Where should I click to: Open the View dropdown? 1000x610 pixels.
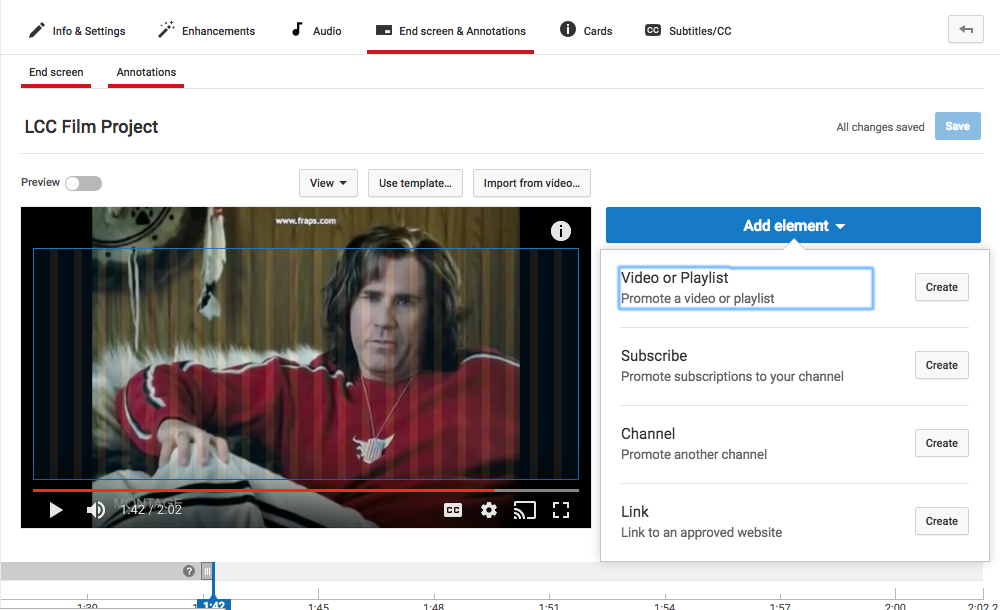click(328, 183)
